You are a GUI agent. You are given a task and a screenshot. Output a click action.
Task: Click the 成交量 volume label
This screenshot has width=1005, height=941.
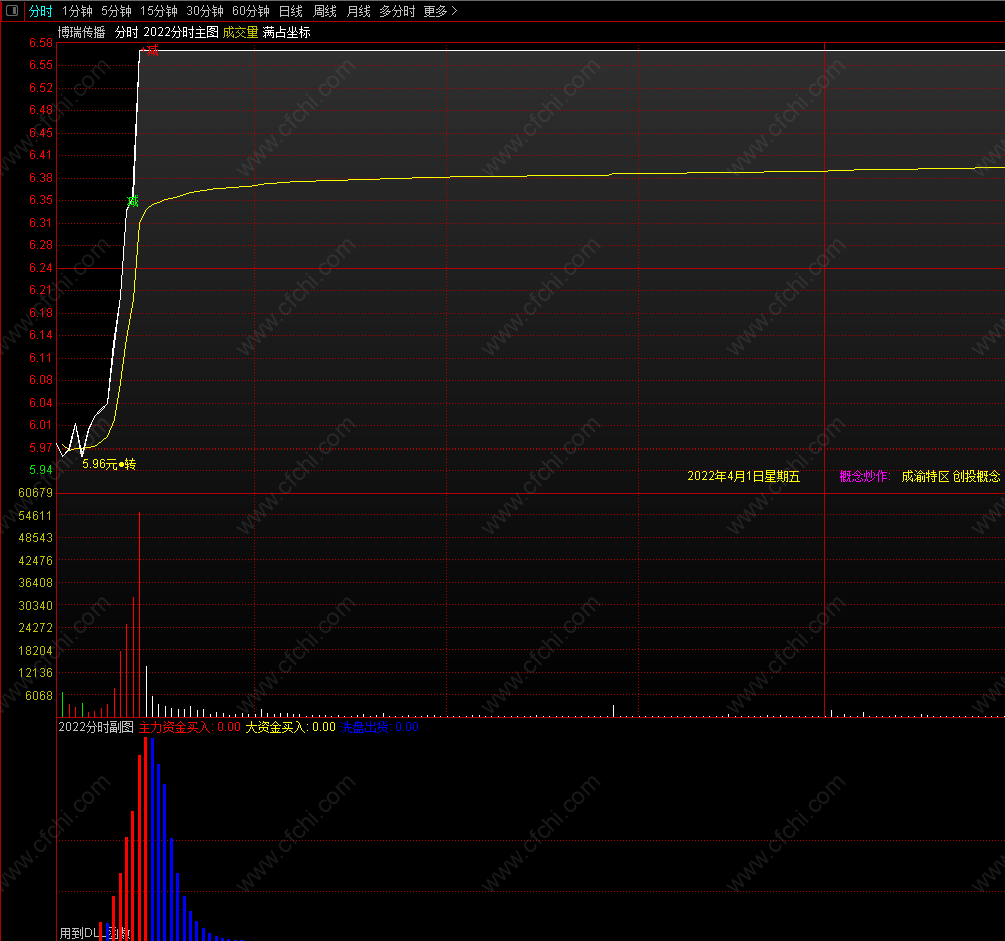(x=240, y=32)
